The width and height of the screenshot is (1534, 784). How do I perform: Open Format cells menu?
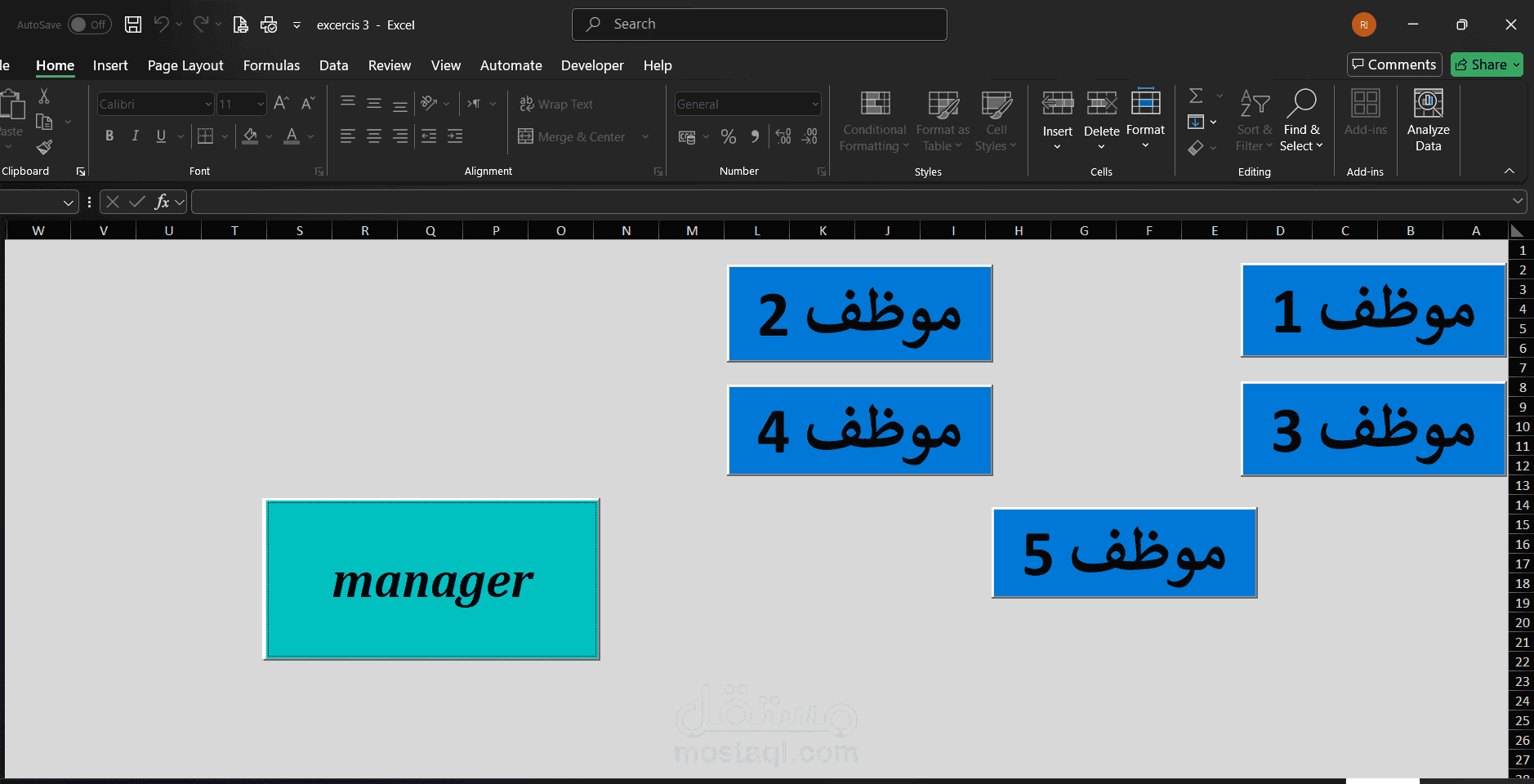coord(1145,119)
